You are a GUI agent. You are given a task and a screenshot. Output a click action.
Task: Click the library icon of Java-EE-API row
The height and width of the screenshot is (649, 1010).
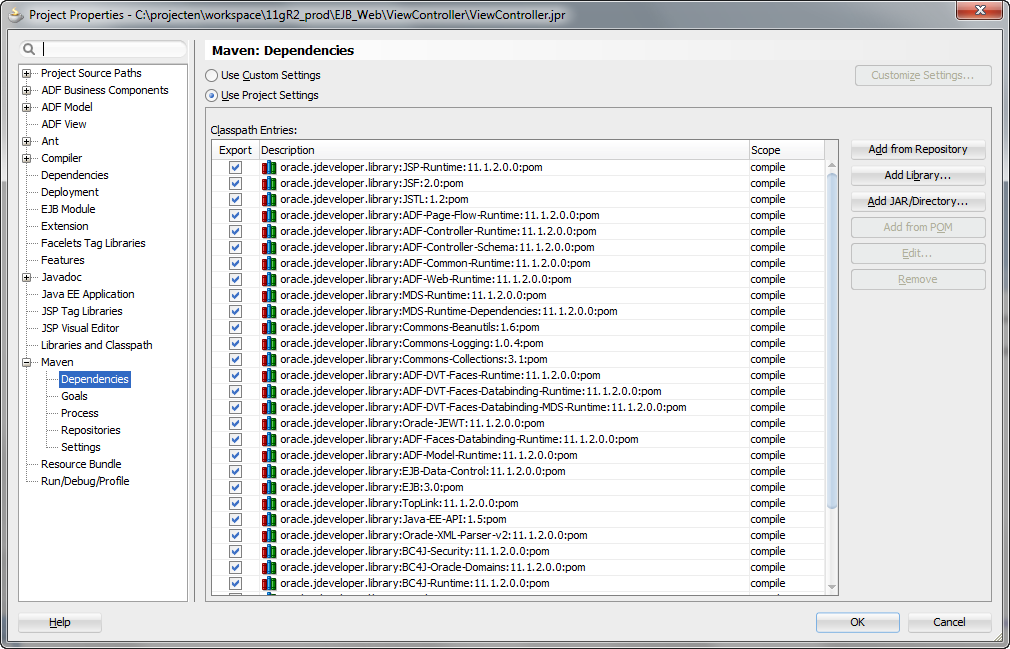pos(269,519)
